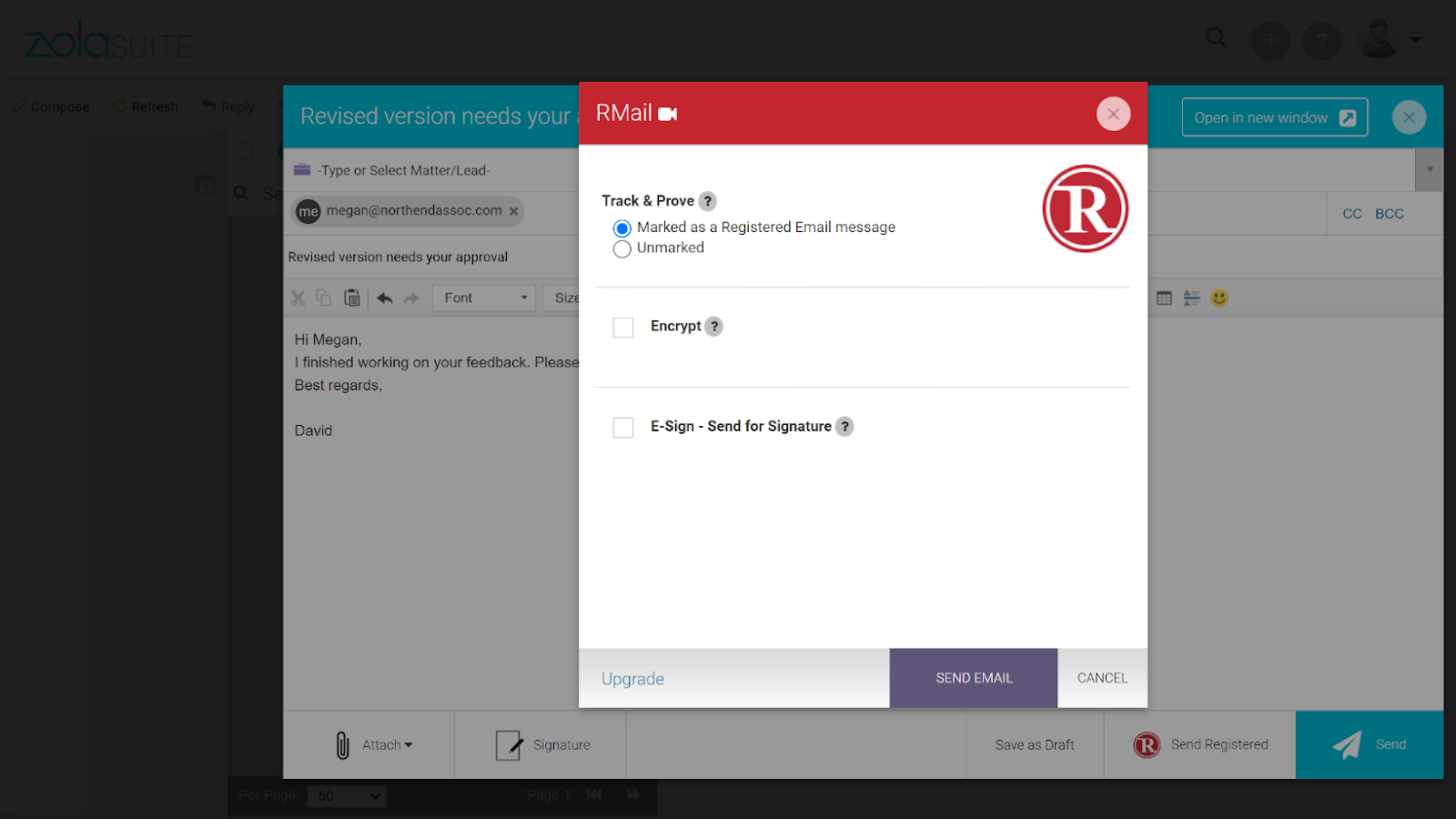The width and height of the screenshot is (1456, 819).
Task: Select the Paste clipboard icon
Action: click(352, 298)
